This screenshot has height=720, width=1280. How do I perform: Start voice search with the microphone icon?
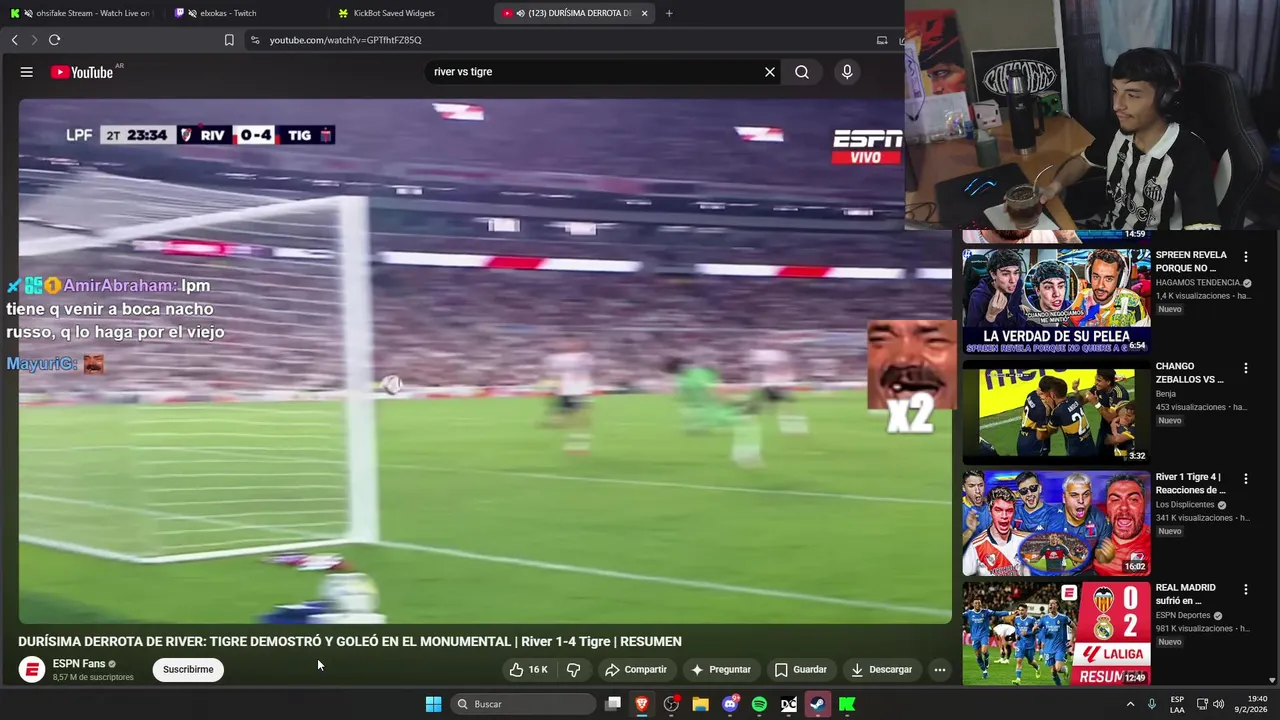pyautogui.click(x=847, y=72)
